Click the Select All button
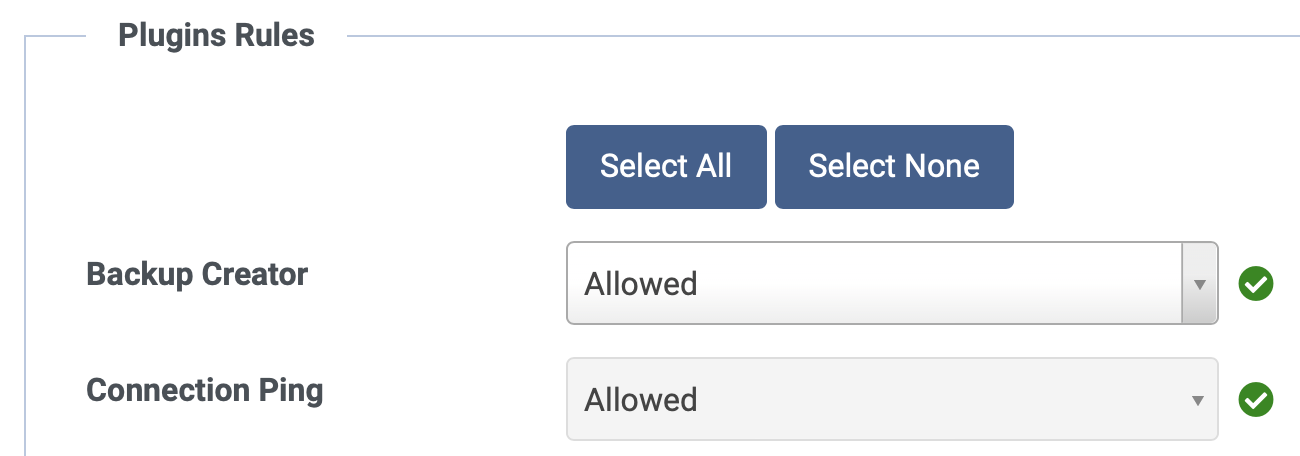Image resolution: width=1300 pixels, height=456 pixels. pos(666,166)
